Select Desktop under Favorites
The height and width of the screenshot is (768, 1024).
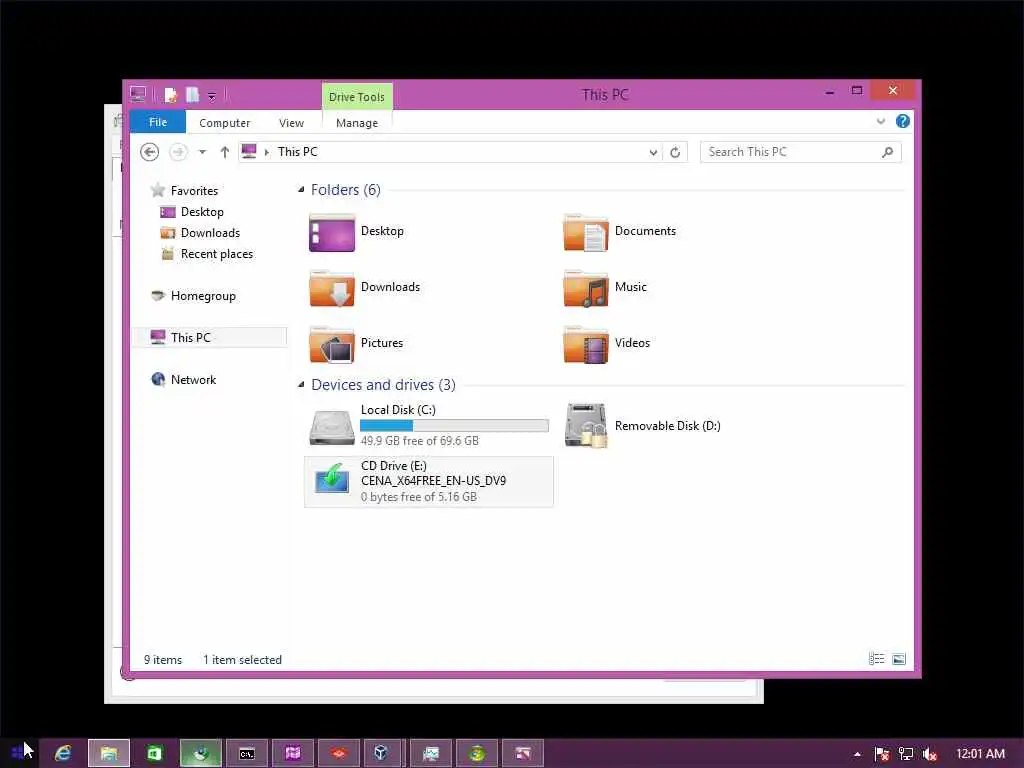coord(202,212)
